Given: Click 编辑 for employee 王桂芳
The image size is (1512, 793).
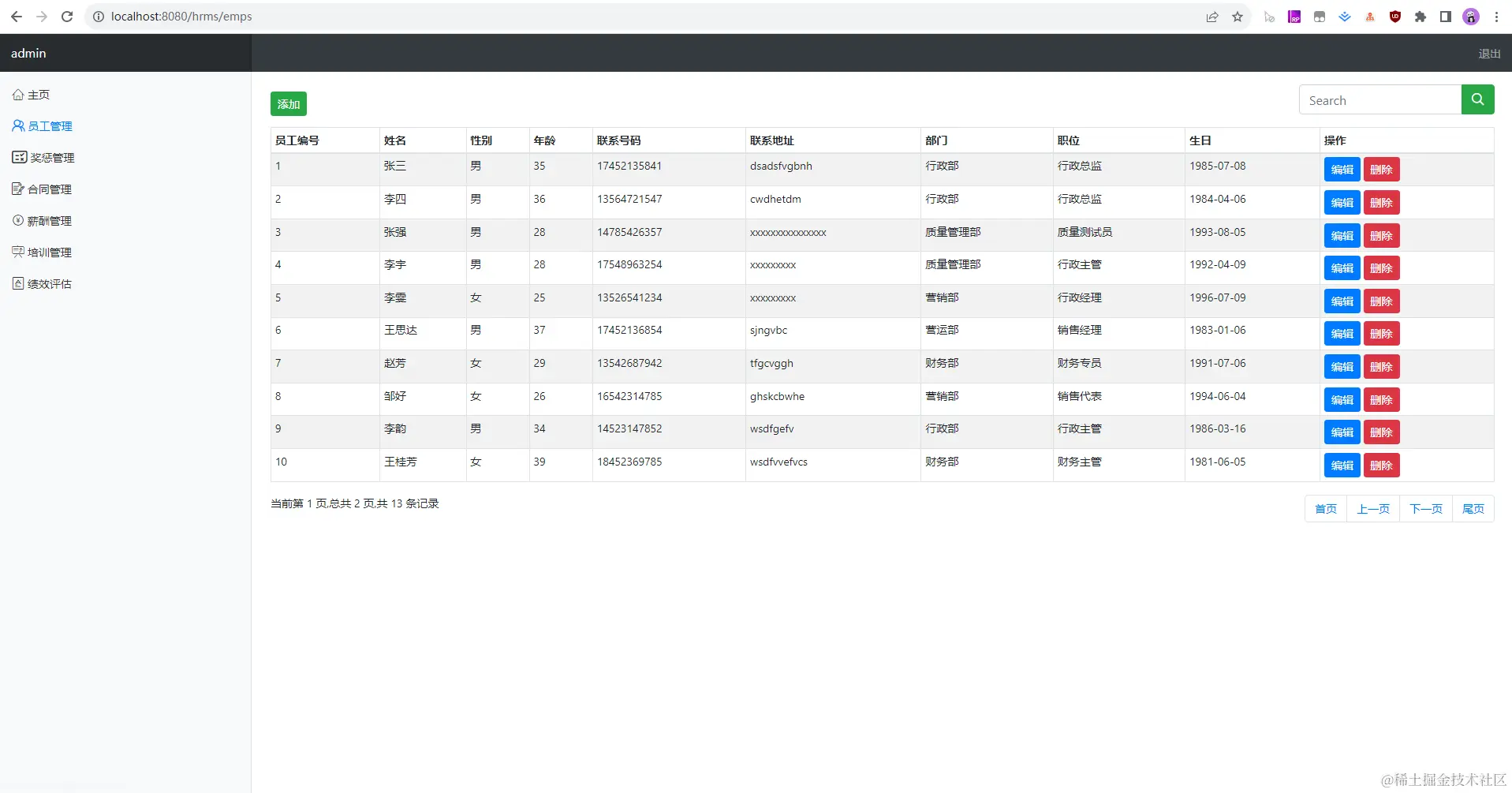Looking at the screenshot, I should pyautogui.click(x=1342, y=466).
